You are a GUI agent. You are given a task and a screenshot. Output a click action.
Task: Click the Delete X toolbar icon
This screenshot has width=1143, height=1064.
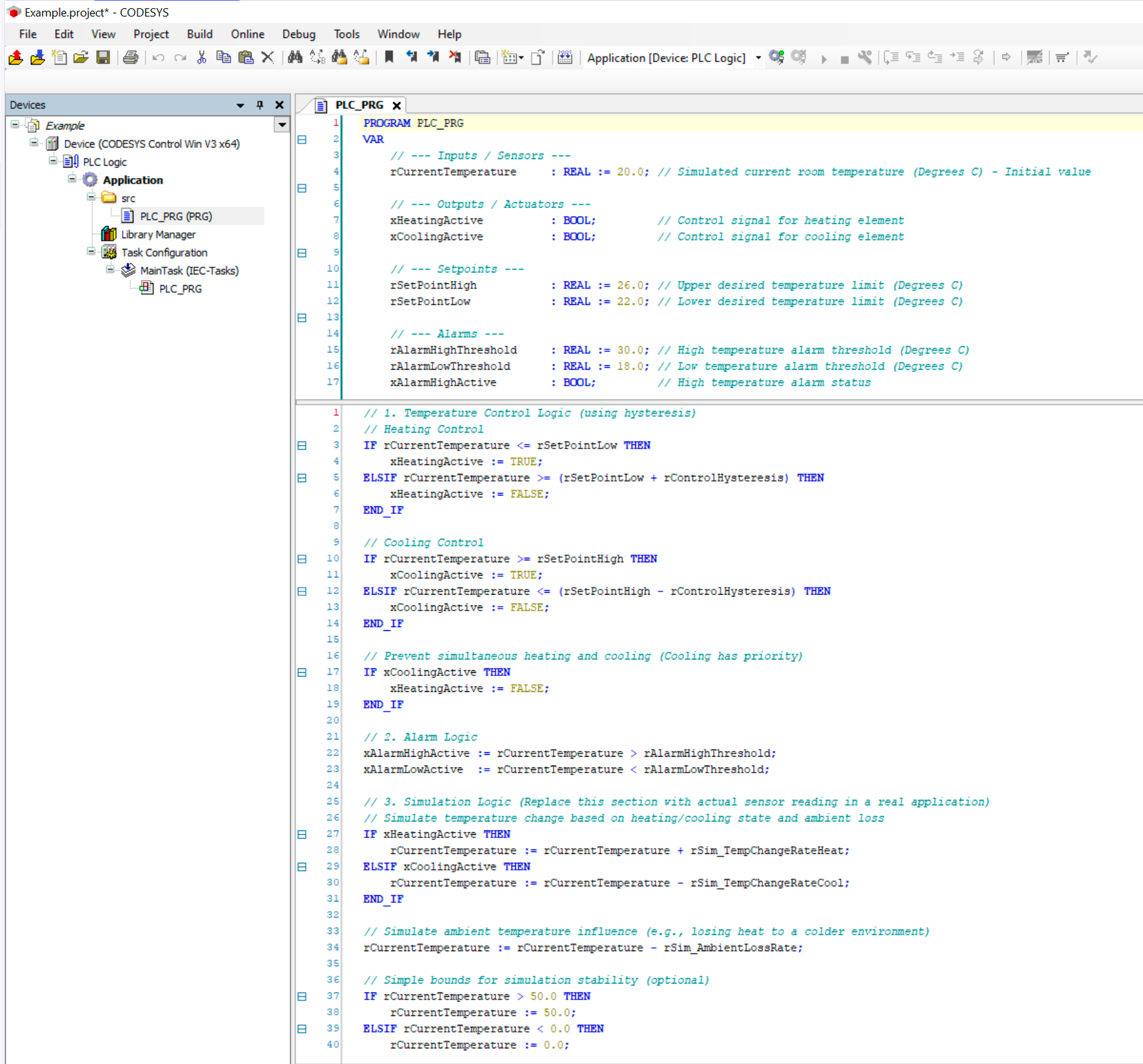tap(267, 58)
